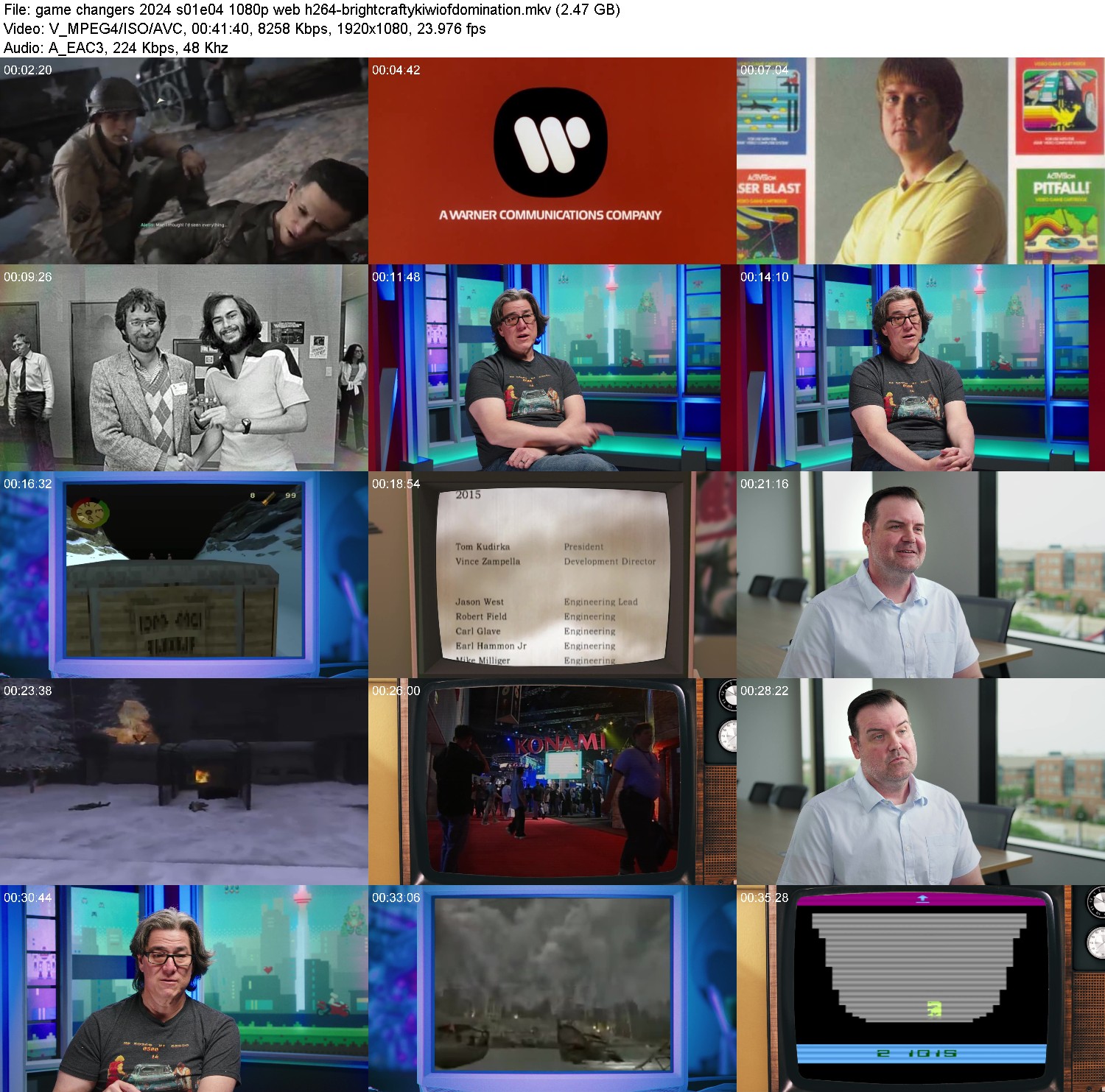Click the 00:35:28 timestamp label
Image resolution: width=1105 pixels, height=1092 pixels.
[x=765, y=898]
